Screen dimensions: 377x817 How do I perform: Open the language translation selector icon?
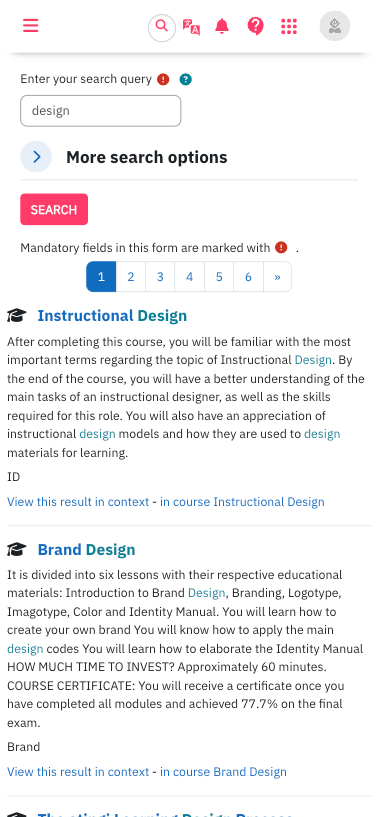[191, 26]
